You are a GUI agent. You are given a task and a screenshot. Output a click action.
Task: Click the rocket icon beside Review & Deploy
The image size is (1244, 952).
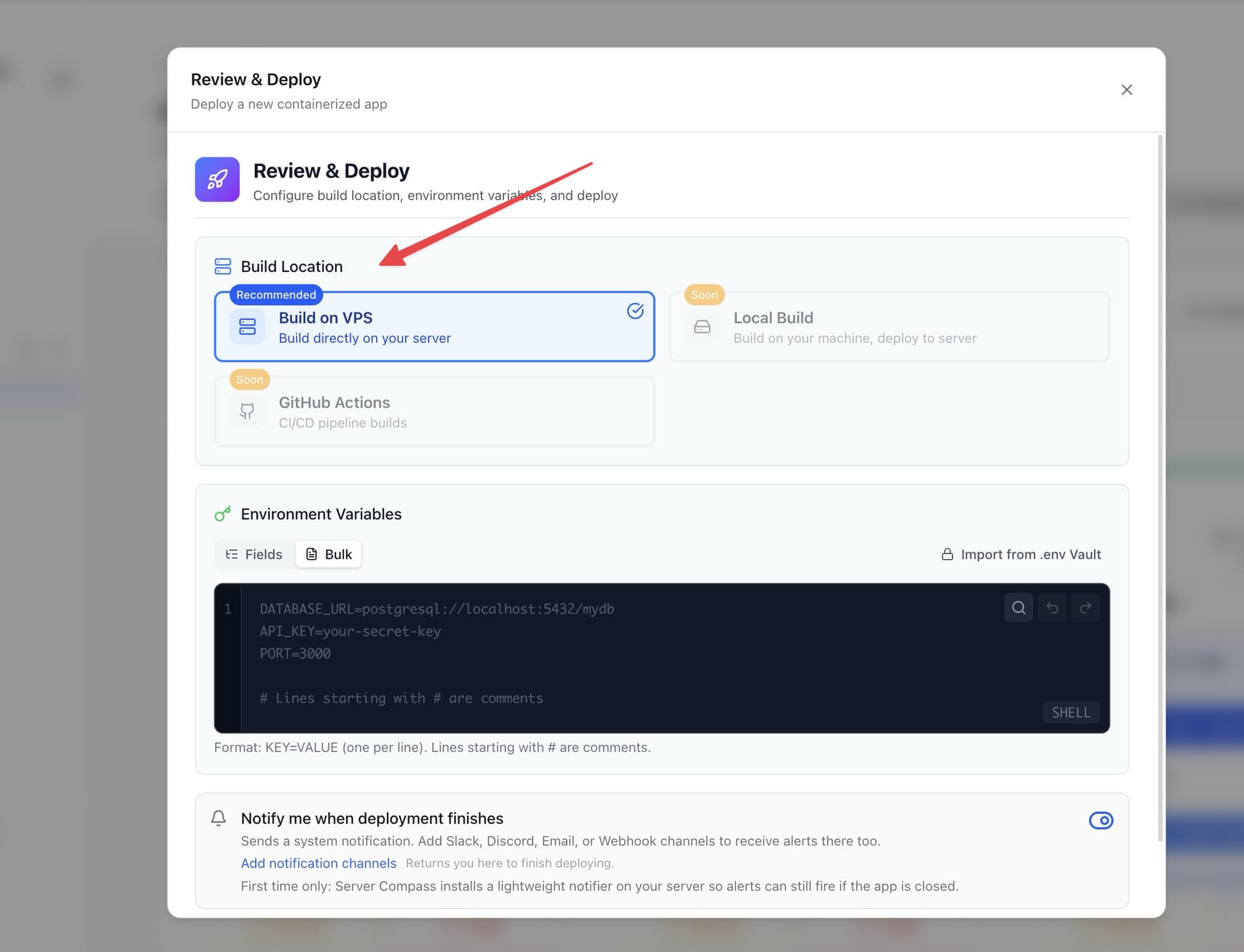(x=217, y=180)
